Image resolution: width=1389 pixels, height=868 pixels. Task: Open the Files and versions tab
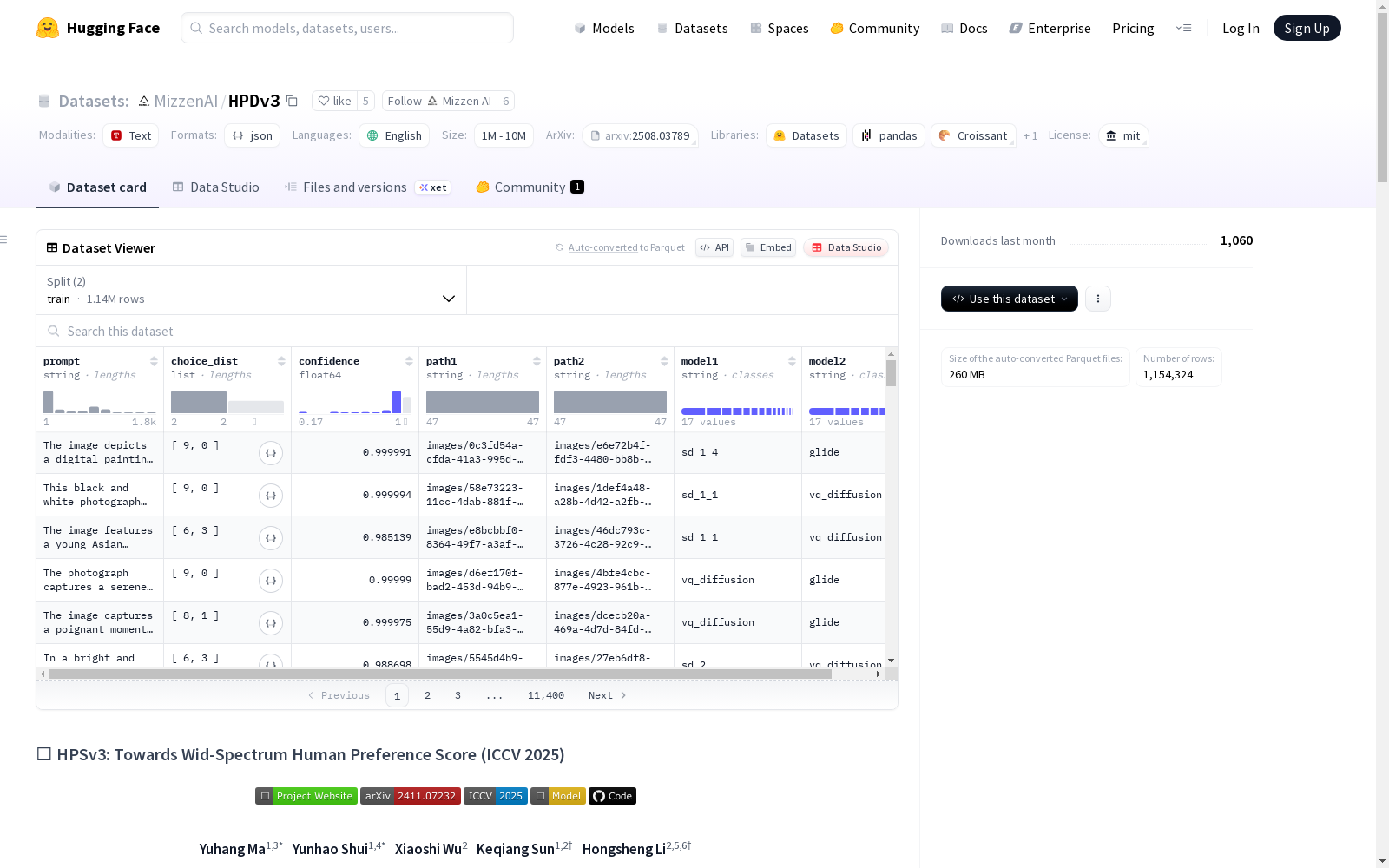[367, 187]
